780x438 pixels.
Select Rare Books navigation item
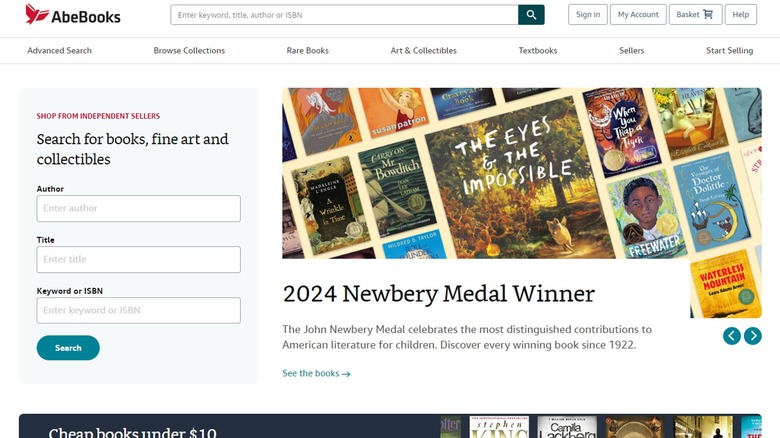[308, 51]
